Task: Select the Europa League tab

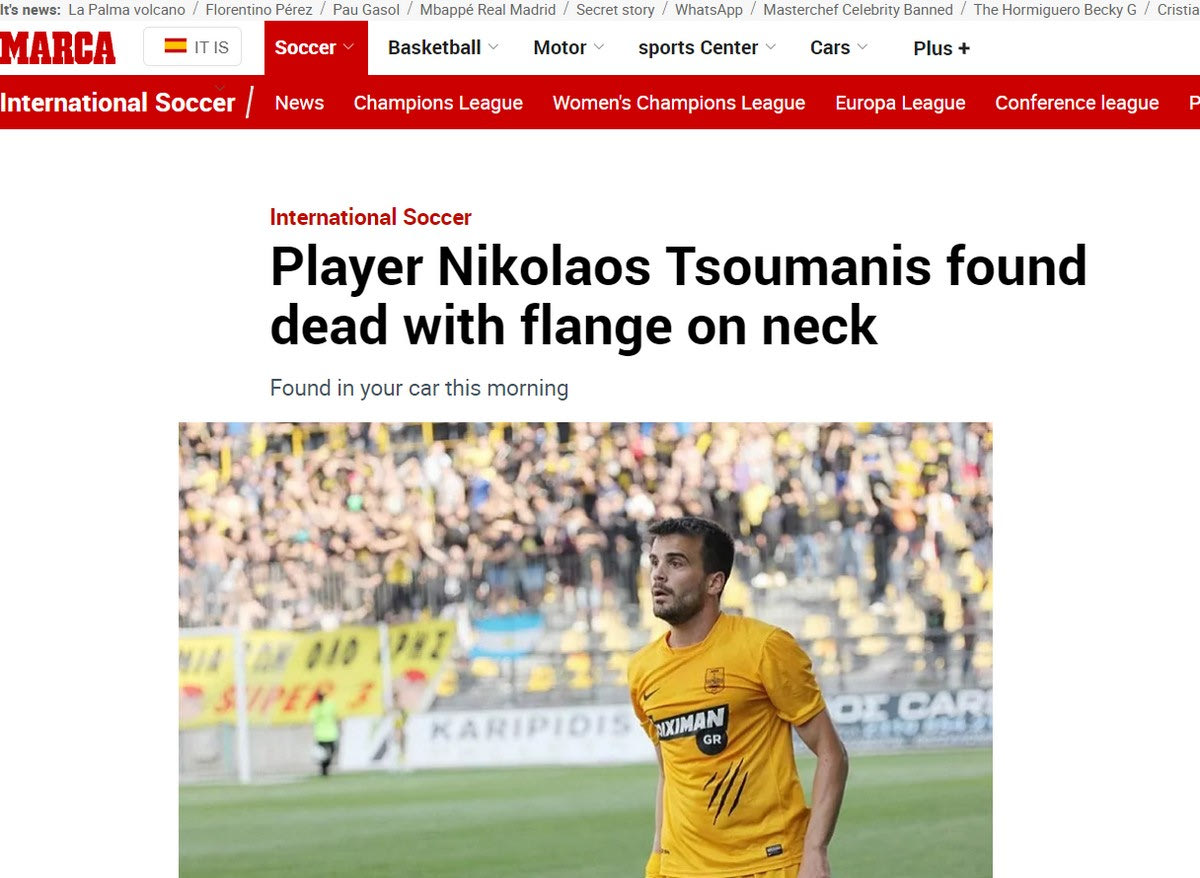Action: click(900, 103)
